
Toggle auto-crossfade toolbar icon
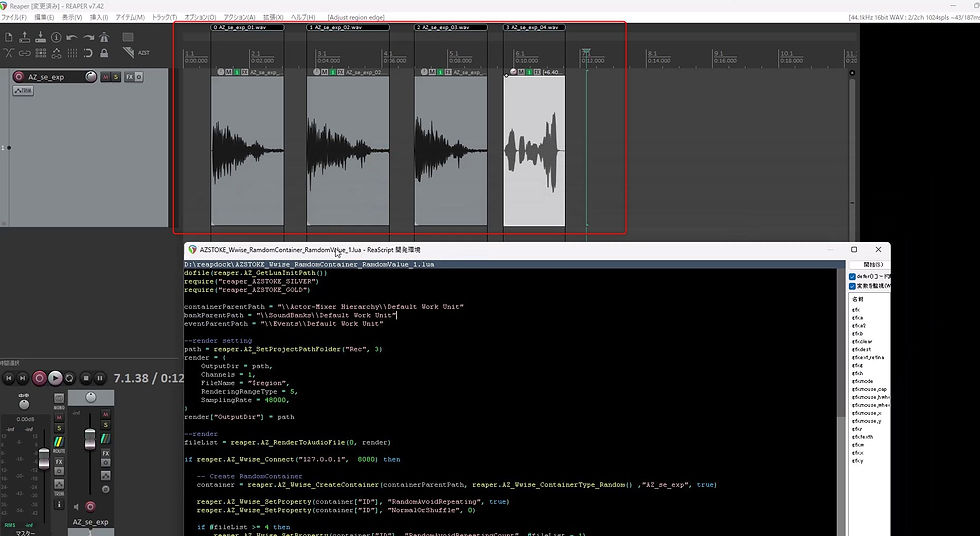tap(9, 53)
